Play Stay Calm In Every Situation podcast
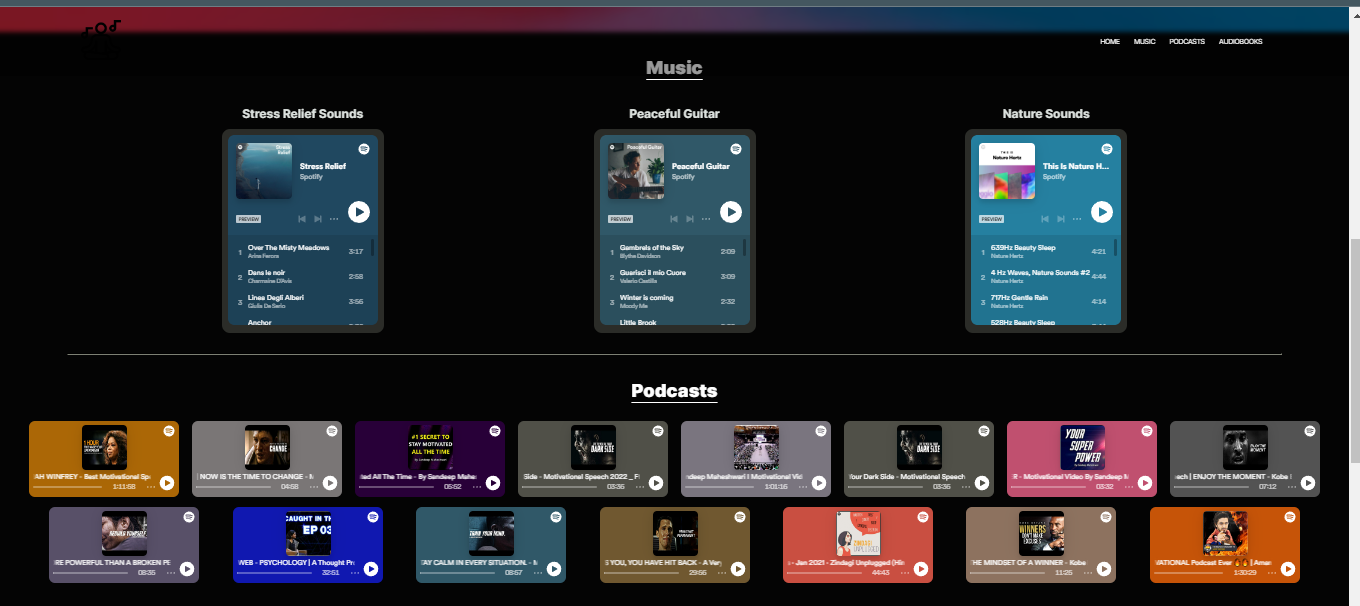 [x=554, y=569]
